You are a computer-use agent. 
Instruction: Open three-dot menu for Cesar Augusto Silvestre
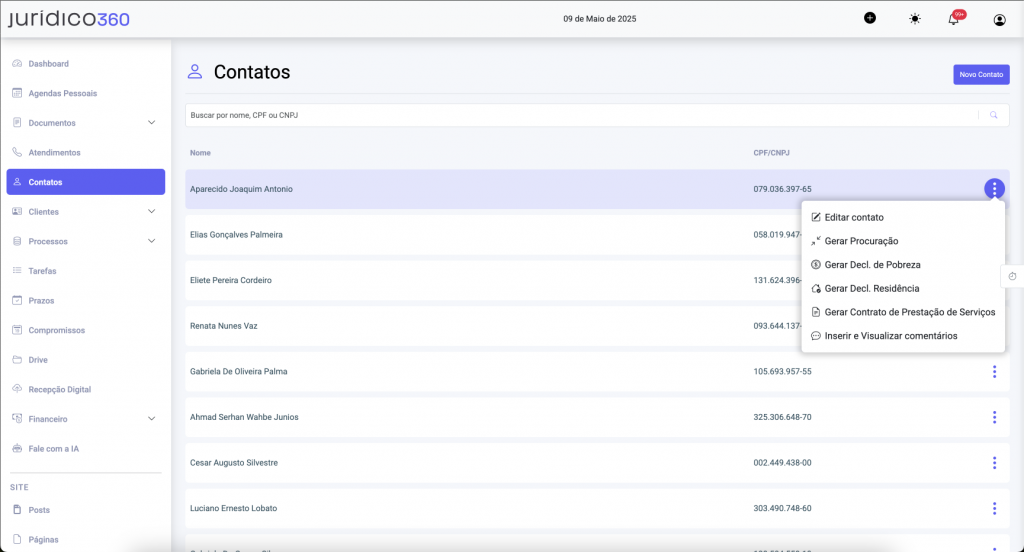pos(994,463)
